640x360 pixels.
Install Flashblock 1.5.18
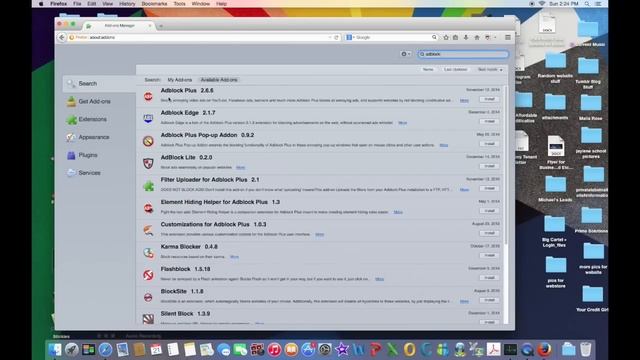click(489, 278)
